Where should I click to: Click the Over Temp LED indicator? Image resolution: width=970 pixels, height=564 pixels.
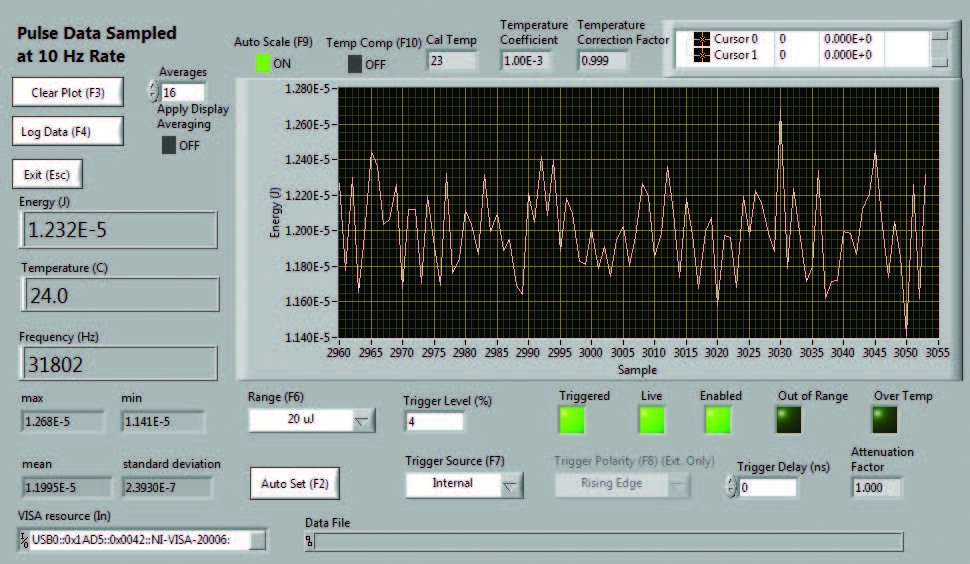(x=889, y=421)
